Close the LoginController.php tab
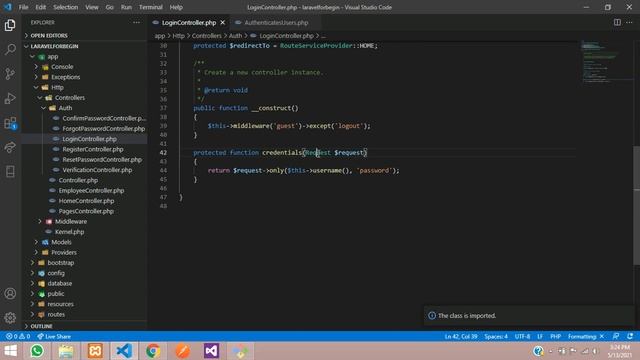This screenshot has width=640, height=360. pos(222,22)
